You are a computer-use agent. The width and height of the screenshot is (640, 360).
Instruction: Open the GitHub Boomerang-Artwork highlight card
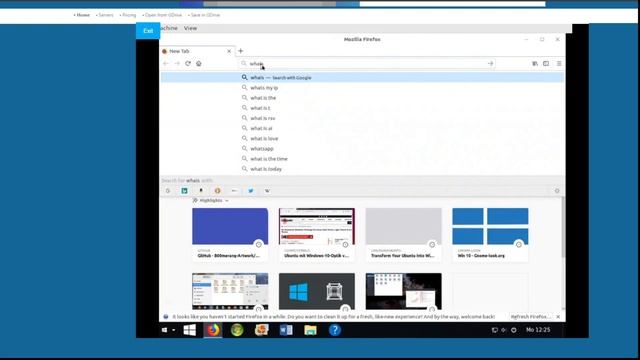230,234
